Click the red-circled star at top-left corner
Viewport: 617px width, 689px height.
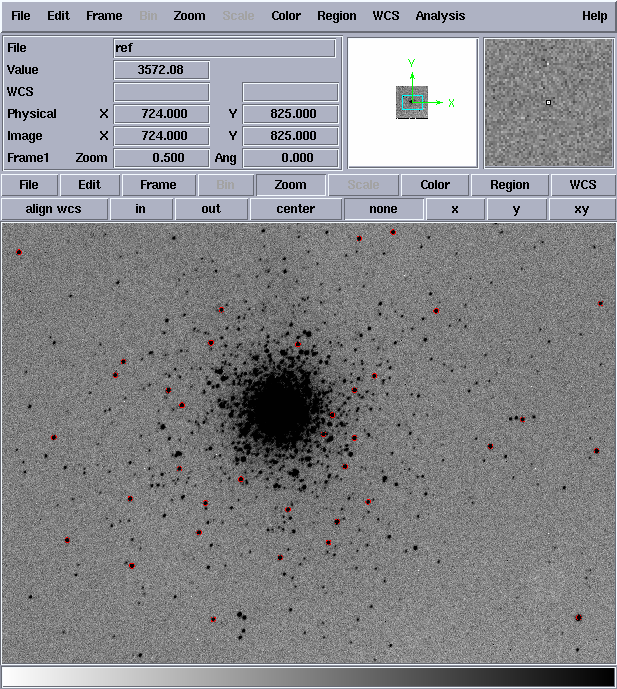click(x=19, y=252)
